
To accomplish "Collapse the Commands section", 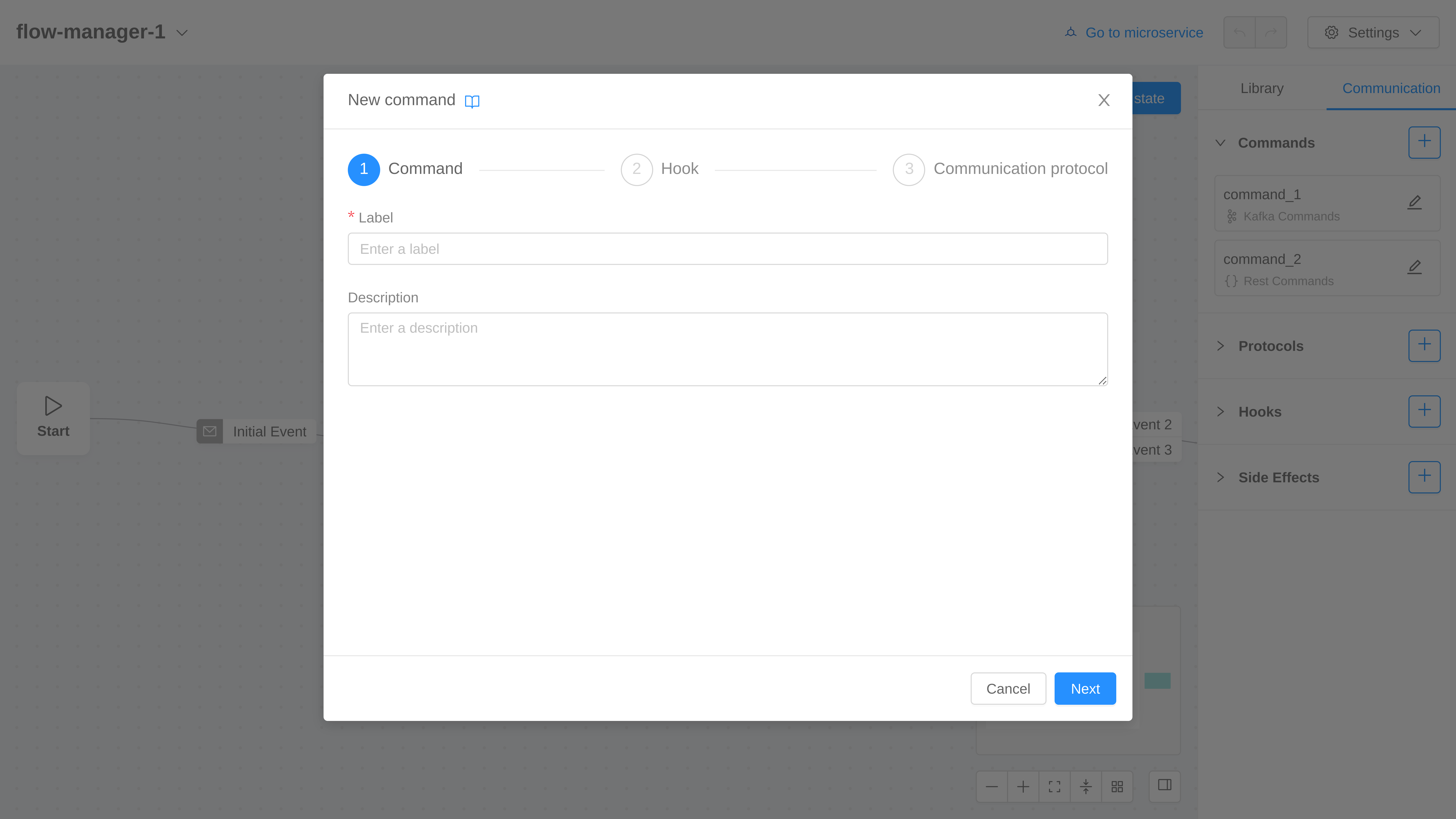I will pyautogui.click(x=1220, y=142).
